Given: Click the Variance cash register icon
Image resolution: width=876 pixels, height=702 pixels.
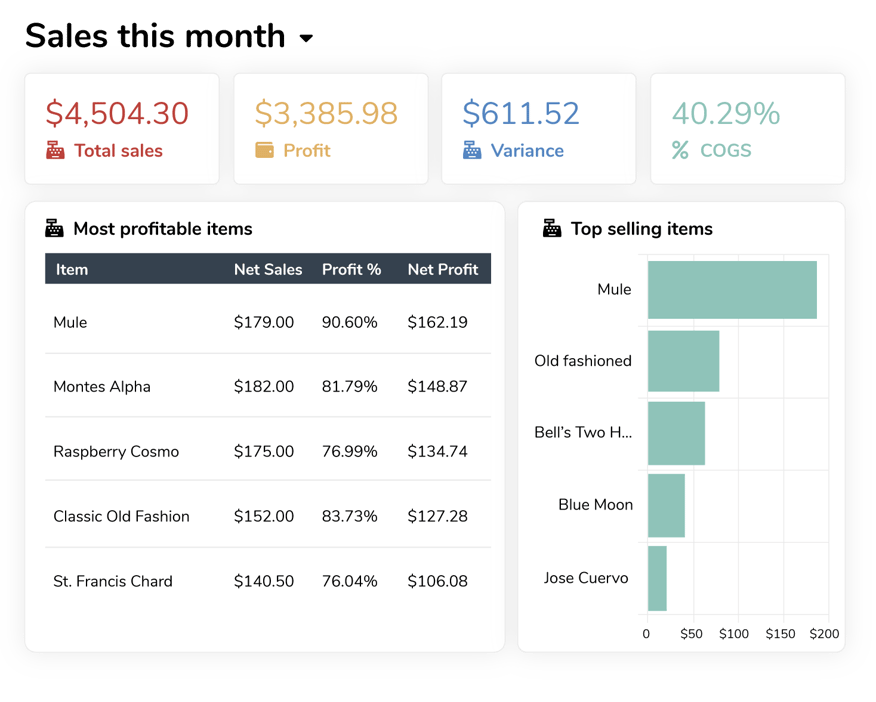Looking at the screenshot, I should pos(471,150).
